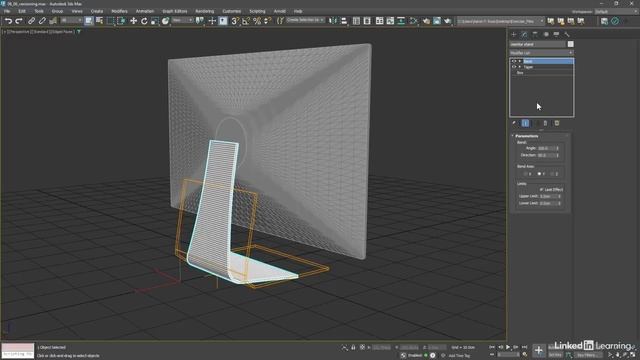
Task: Open the project path dropdown
Action: 500,21
